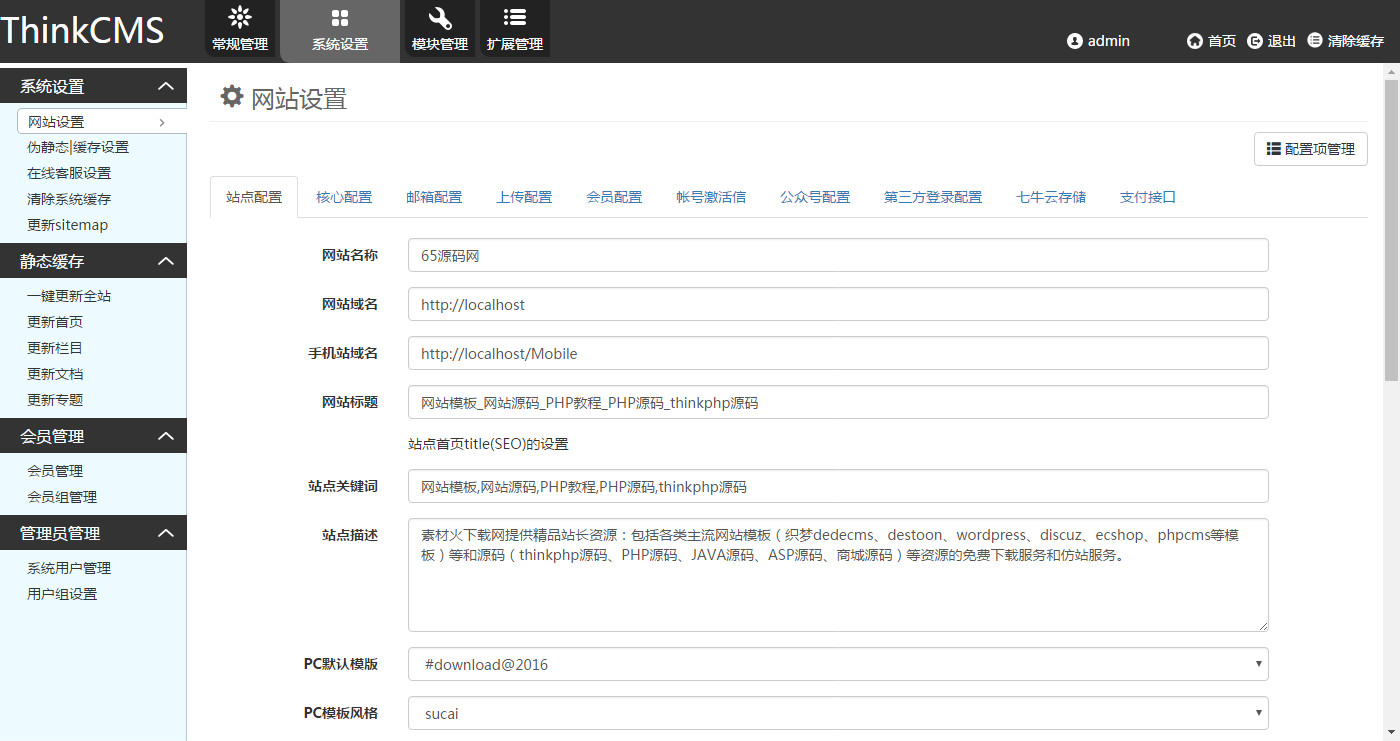The height and width of the screenshot is (741, 1400).
Task: Log out using 退出 icon
Action: point(1255,41)
